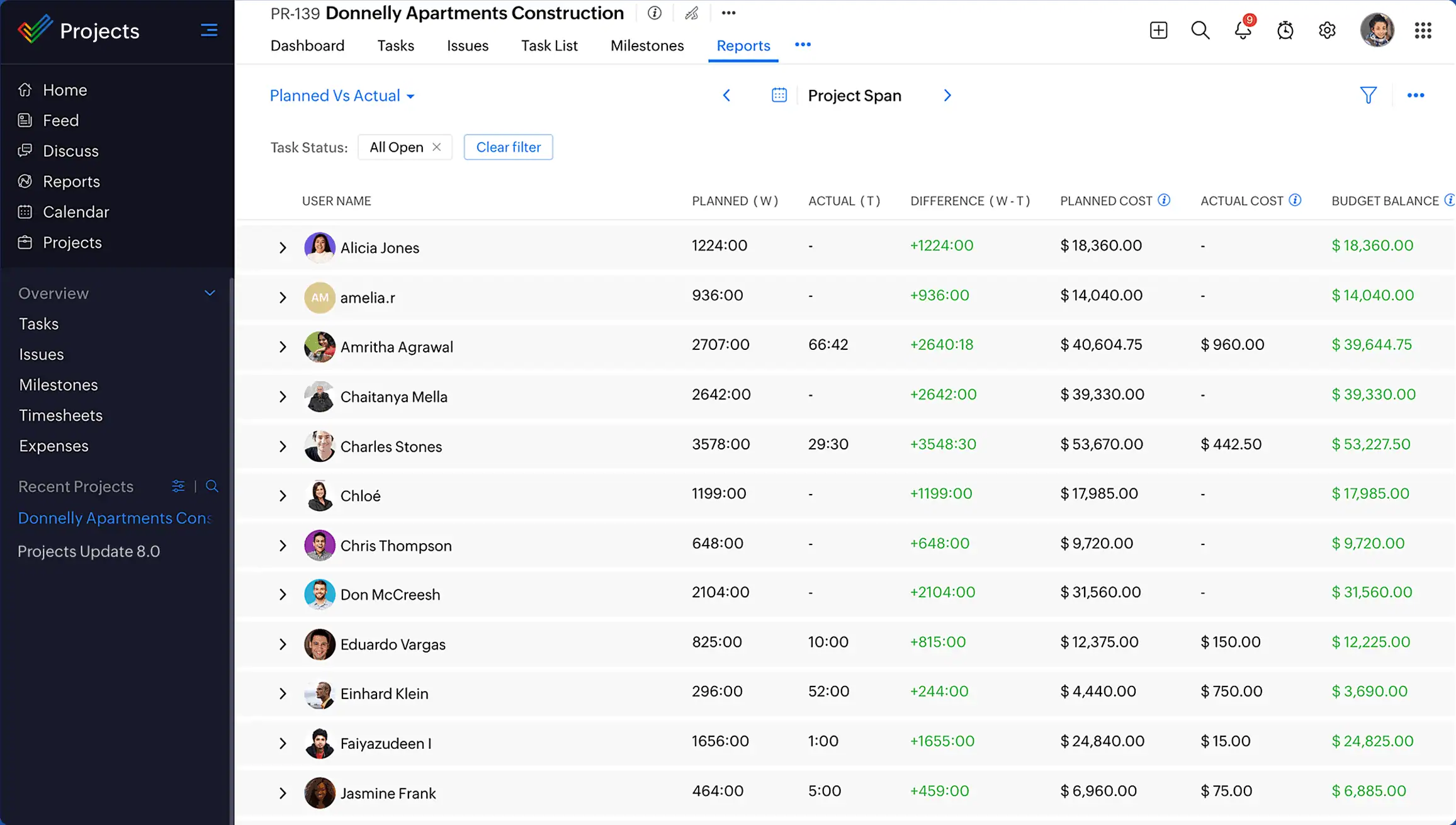Image resolution: width=1456 pixels, height=825 pixels.
Task: Open the notifications bell
Action: (x=1242, y=30)
